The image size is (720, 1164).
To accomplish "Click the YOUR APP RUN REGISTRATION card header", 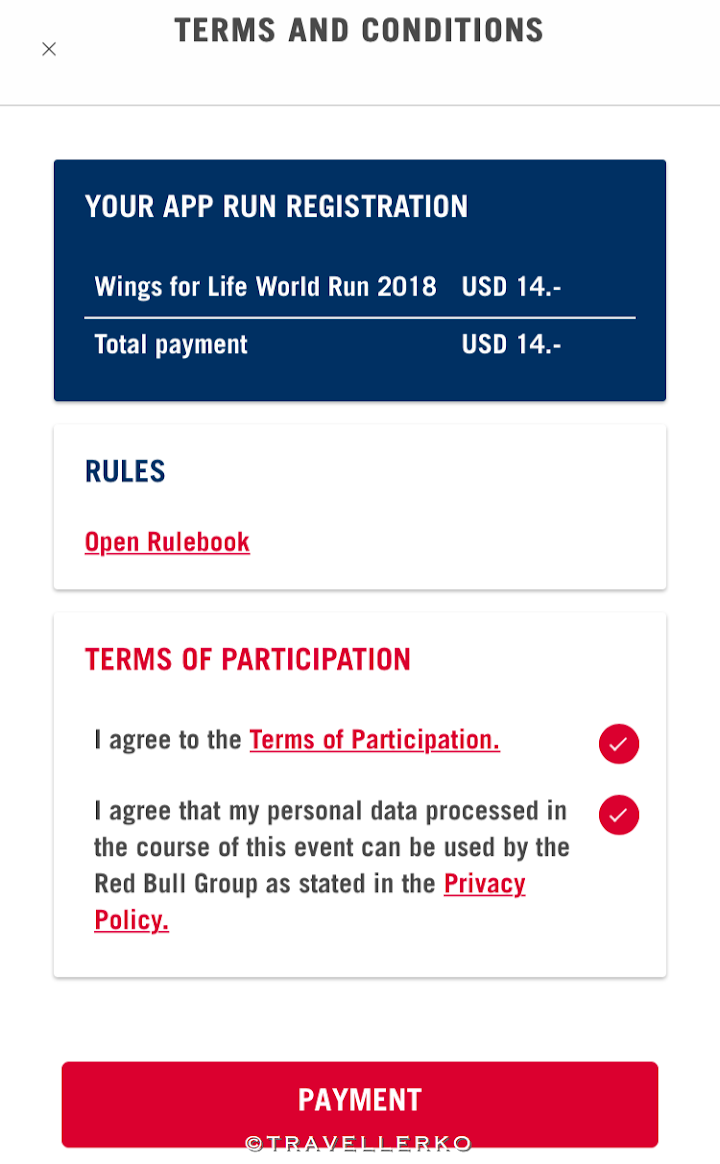I will click(276, 207).
